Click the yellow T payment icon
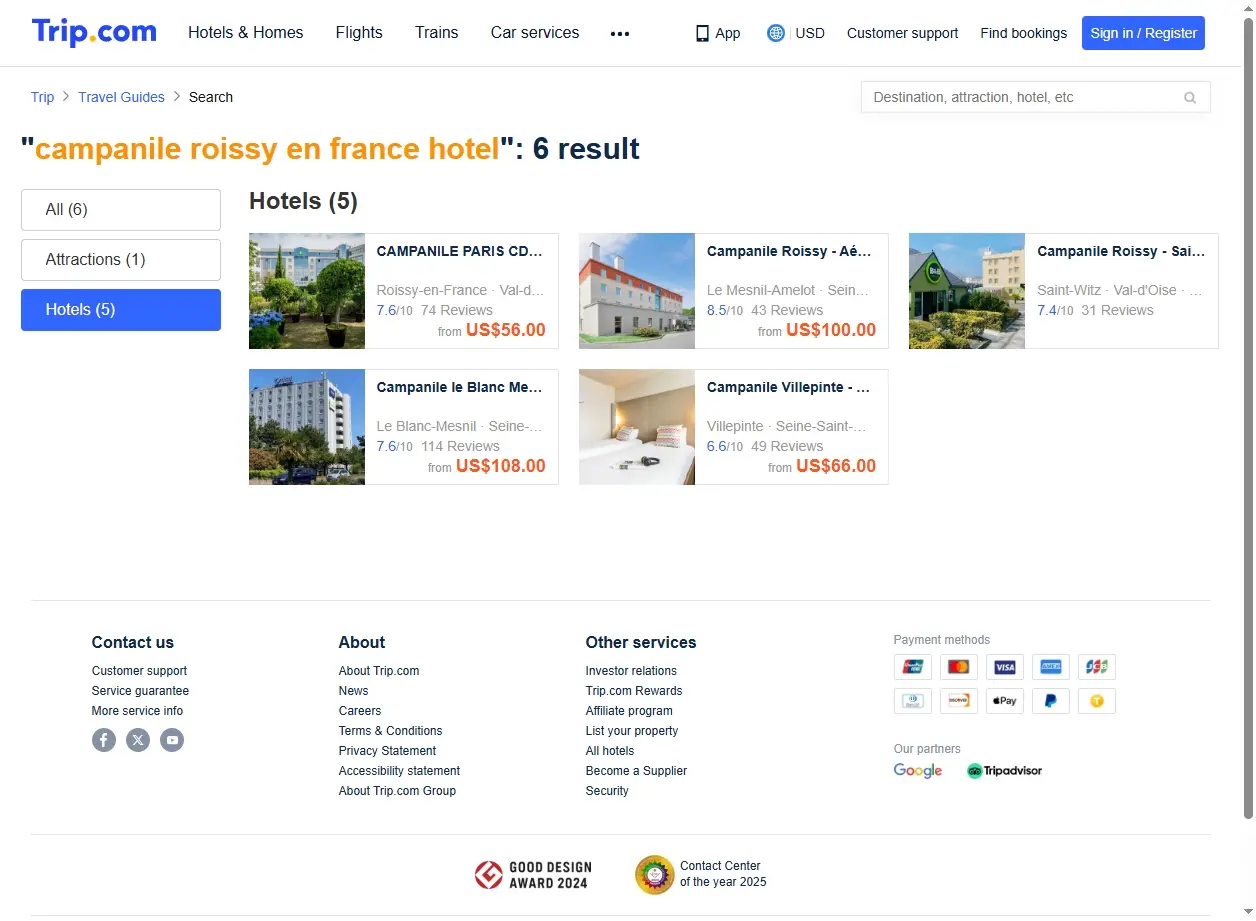The width and height of the screenshot is (1256, 921). click(x=1097, y=701)
